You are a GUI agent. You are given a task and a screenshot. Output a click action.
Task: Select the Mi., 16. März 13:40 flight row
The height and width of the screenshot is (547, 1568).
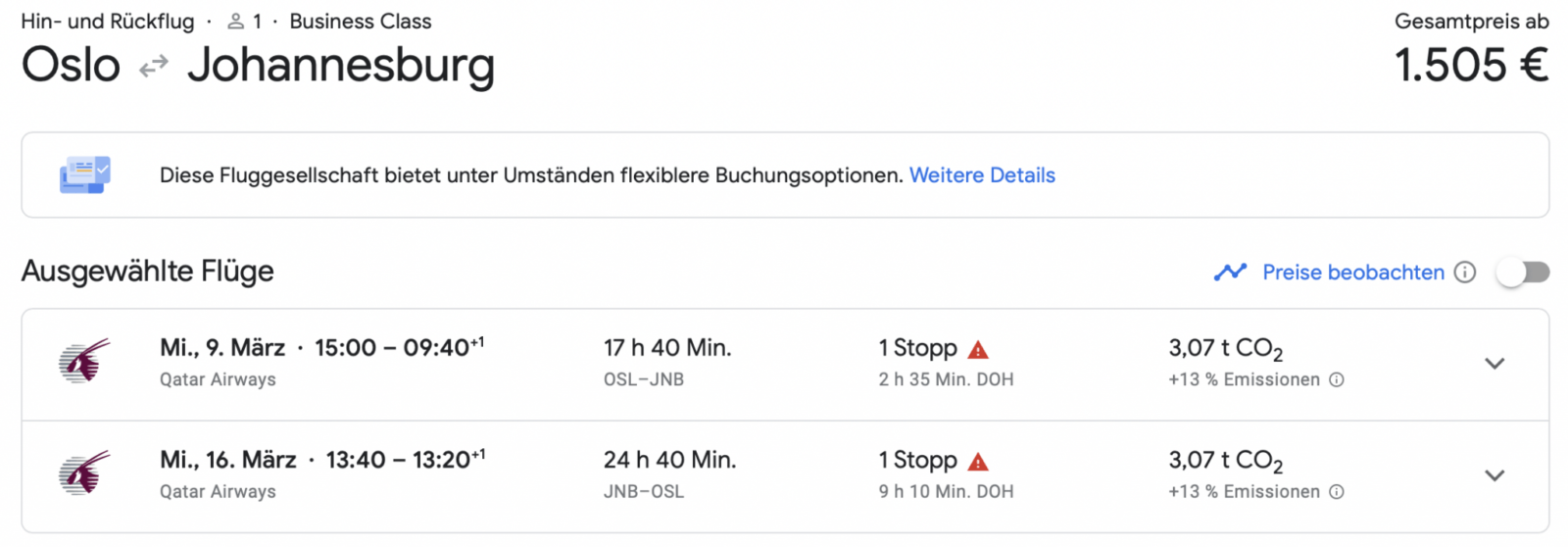click(785, 477)
